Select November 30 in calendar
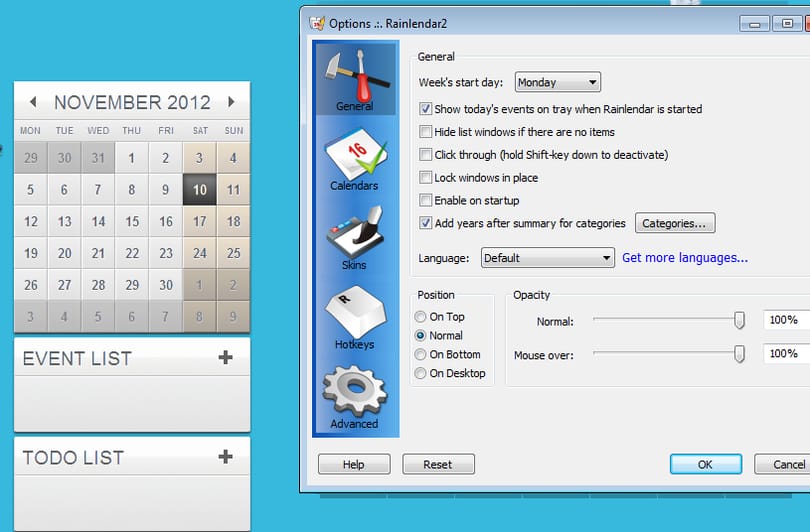 [166, 285]
